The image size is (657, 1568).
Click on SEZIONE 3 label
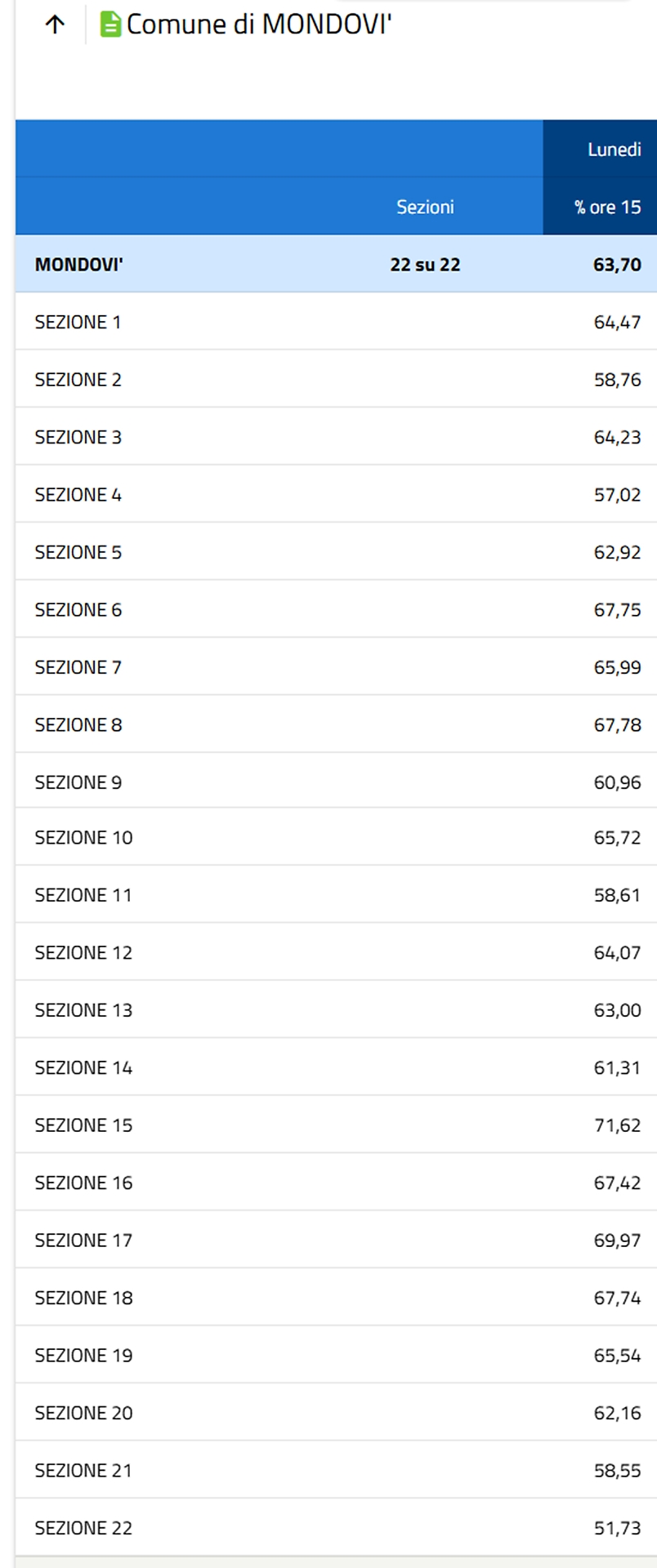point(78,437)
